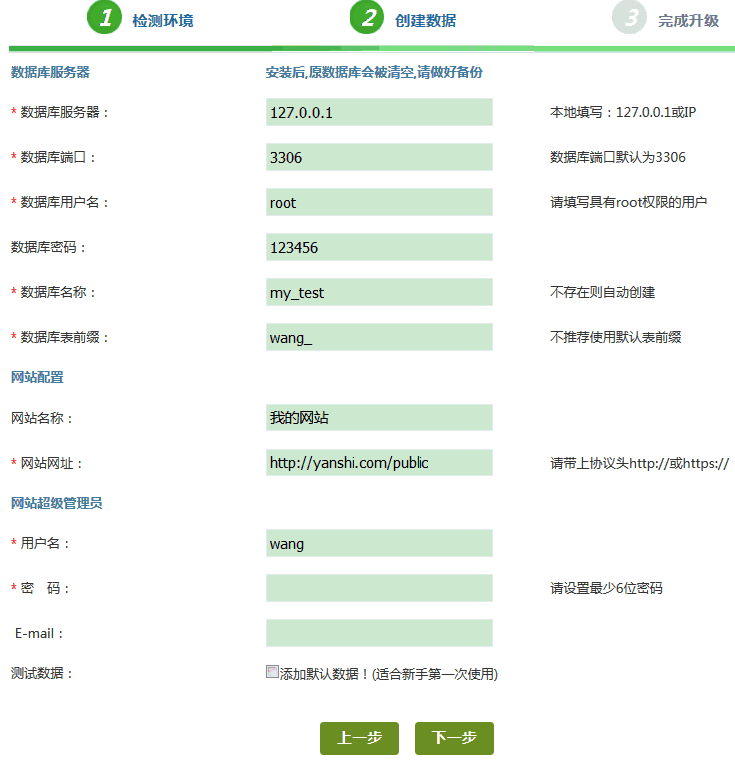
Task: Select the 创建数据 step tab
Action: [x=425, y=20]
